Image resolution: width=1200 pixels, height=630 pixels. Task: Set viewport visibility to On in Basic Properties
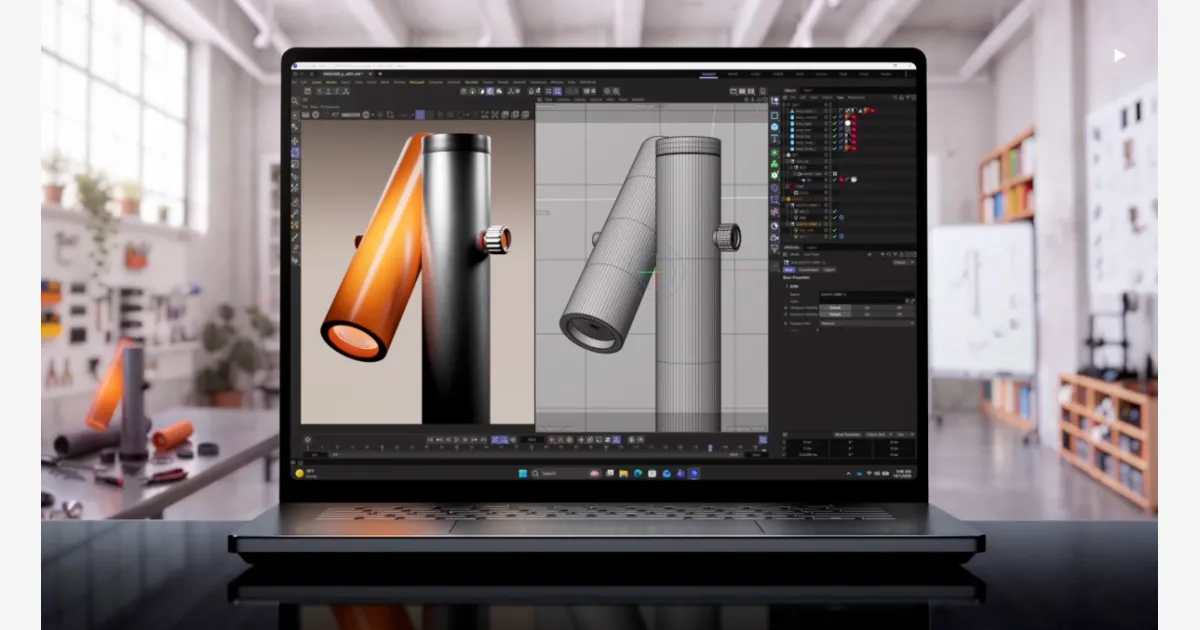tap(867, 308)
